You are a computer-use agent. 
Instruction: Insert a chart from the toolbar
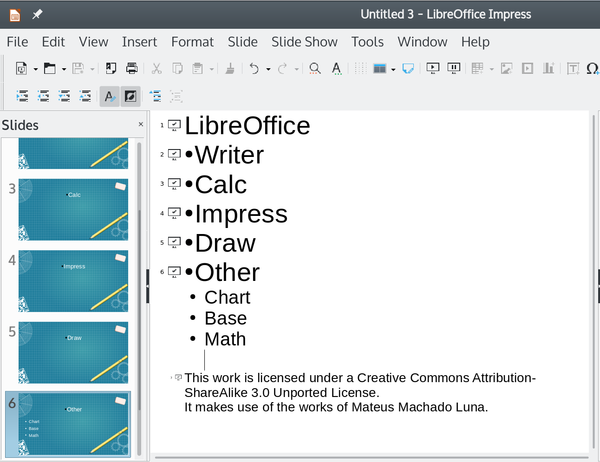click(x=548, y=69)
